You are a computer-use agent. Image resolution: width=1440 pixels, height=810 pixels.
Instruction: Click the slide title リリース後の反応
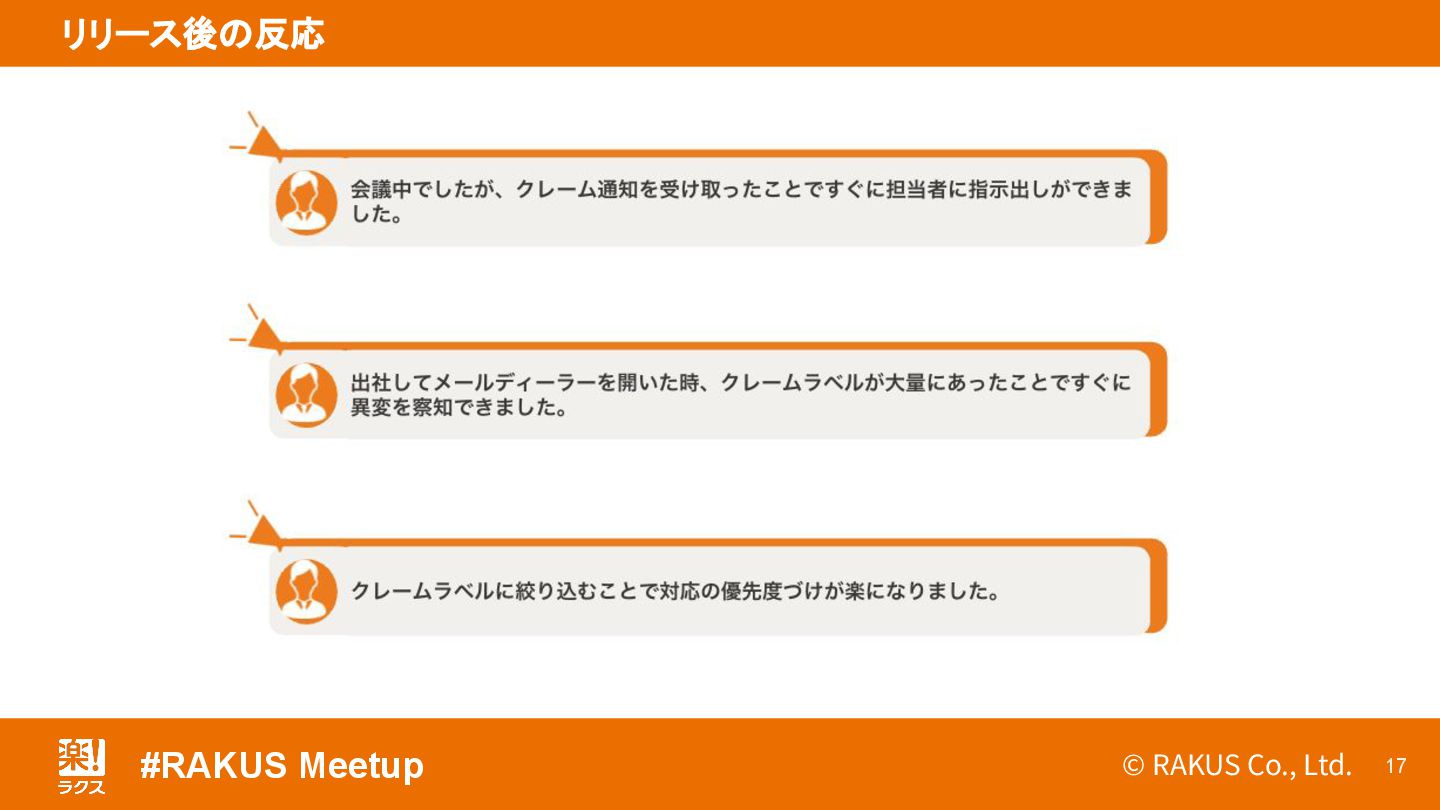pyautogui.click(x=192, y=34)
